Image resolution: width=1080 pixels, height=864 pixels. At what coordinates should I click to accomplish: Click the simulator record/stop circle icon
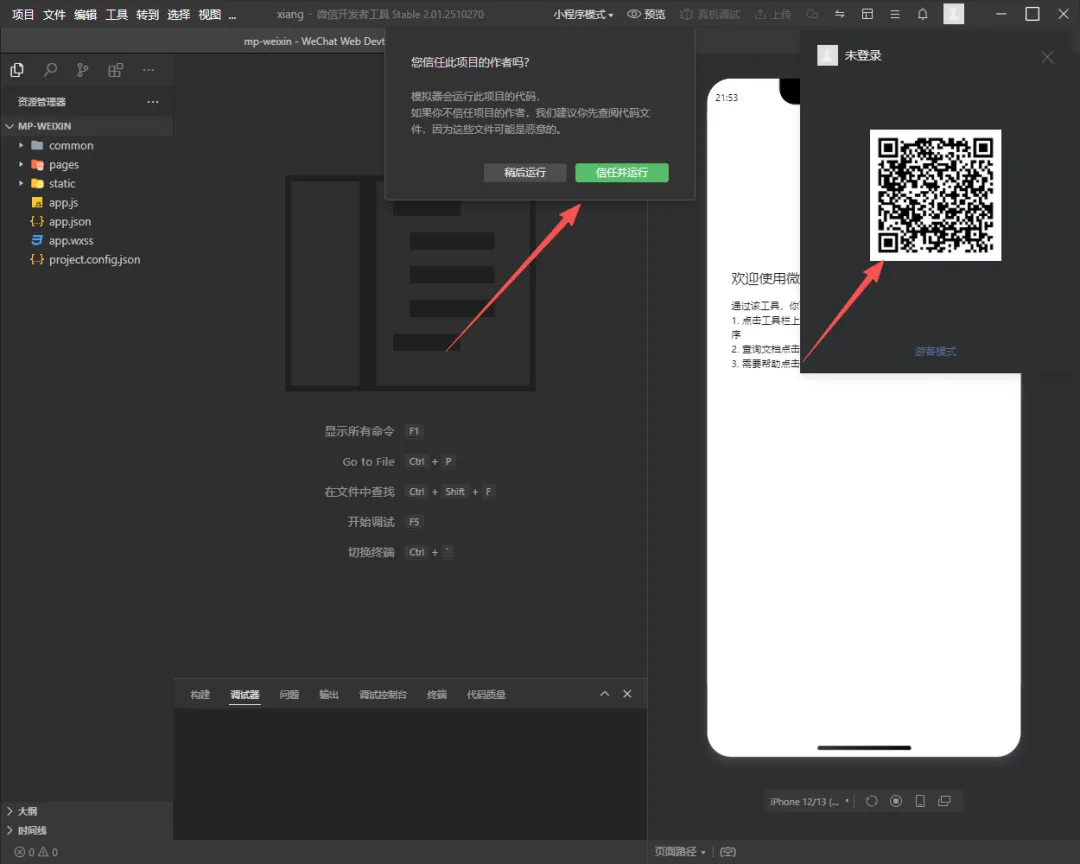(896, 801)
